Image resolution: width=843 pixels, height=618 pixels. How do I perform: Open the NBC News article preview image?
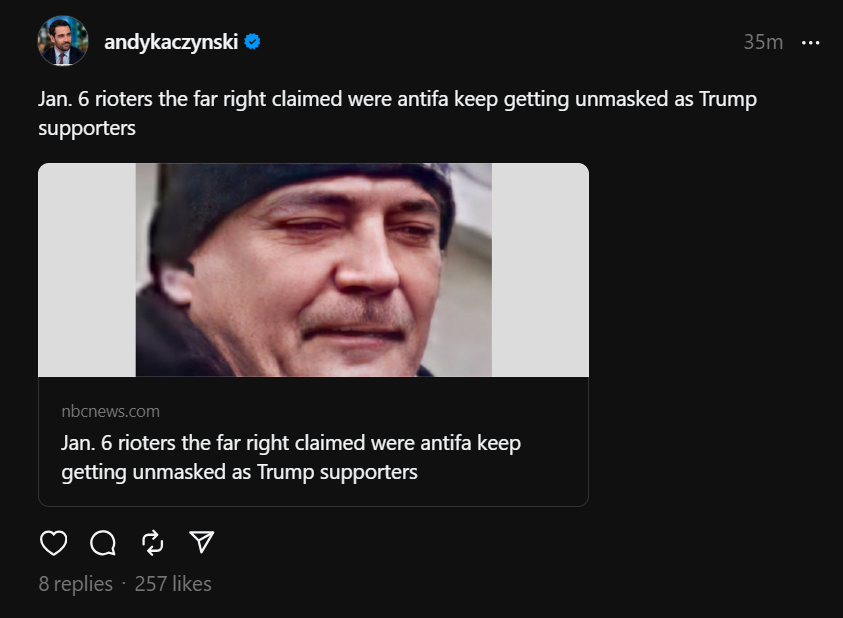click(313, 270)
